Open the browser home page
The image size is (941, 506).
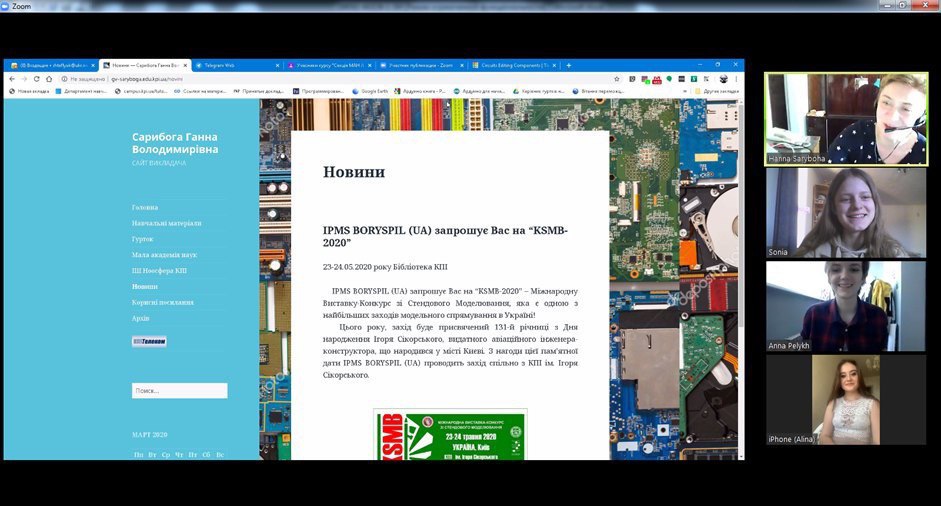(49, 79)
